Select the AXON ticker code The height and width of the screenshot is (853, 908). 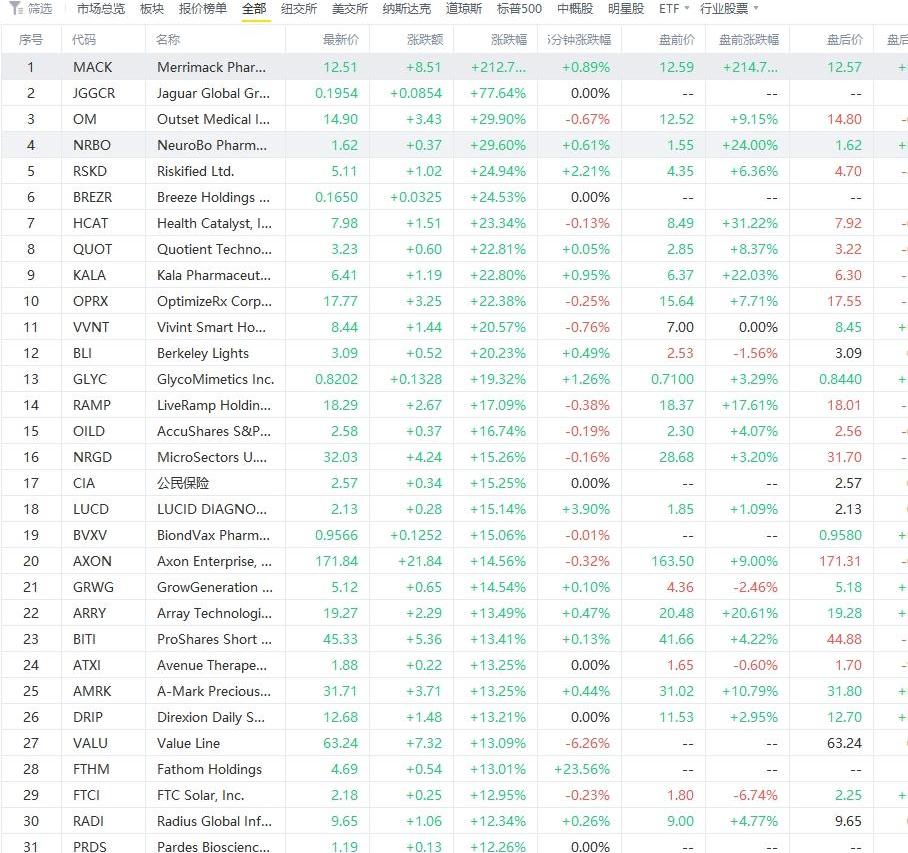(92, 562)
